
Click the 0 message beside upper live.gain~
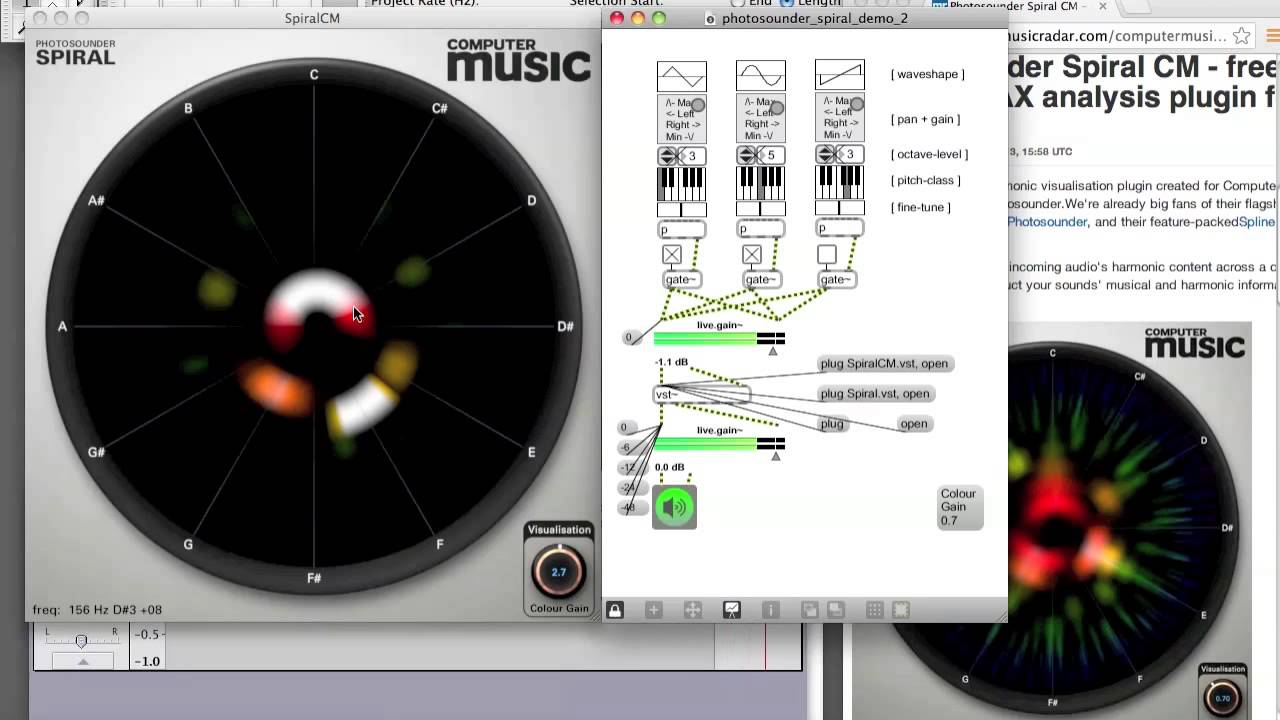[x=629, y=338]
